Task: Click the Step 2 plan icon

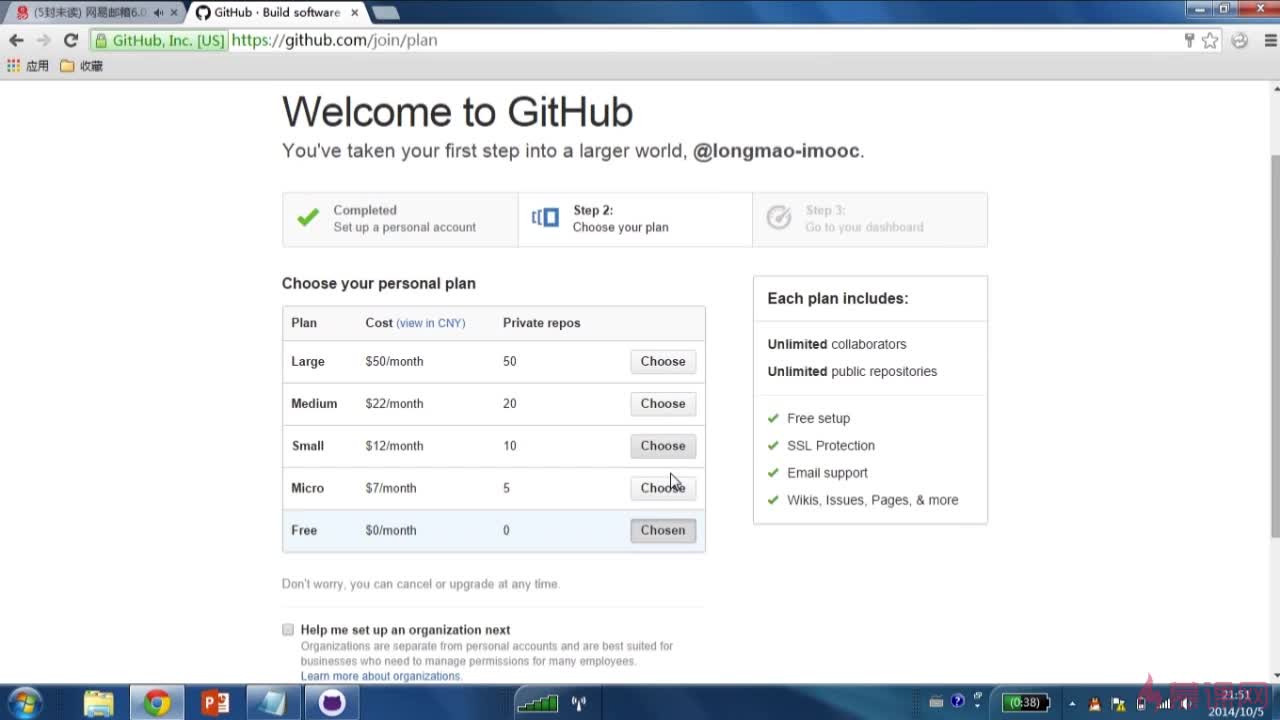Action: 545,218
